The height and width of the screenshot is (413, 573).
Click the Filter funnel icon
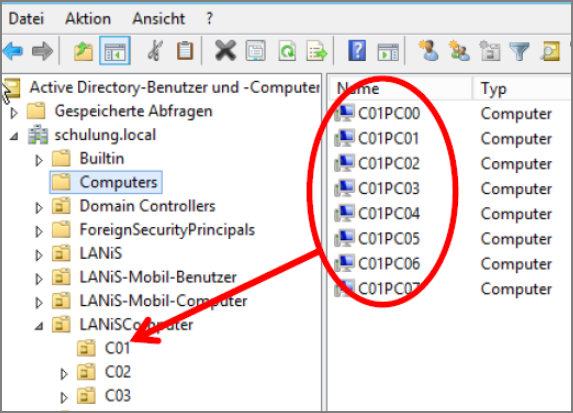point(519,51)
